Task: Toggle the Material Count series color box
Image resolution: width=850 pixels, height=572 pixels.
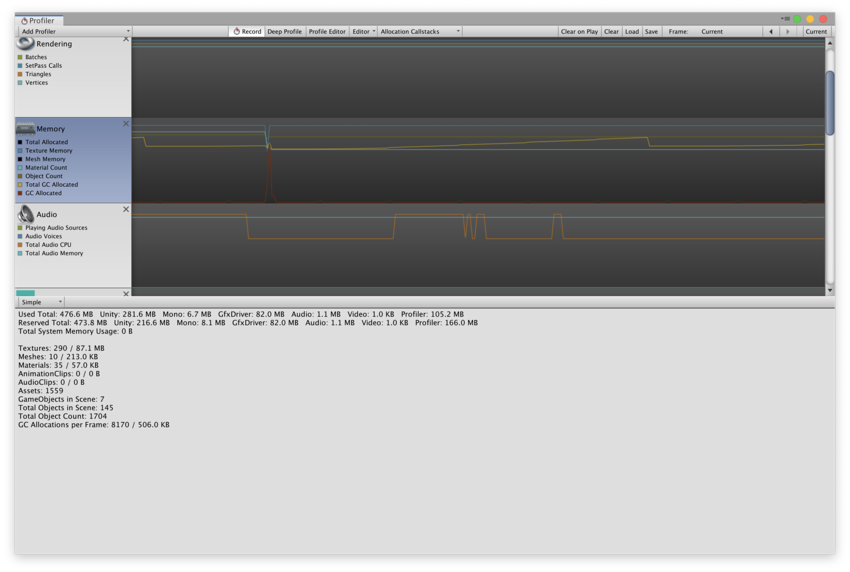Action: [20, 168]
